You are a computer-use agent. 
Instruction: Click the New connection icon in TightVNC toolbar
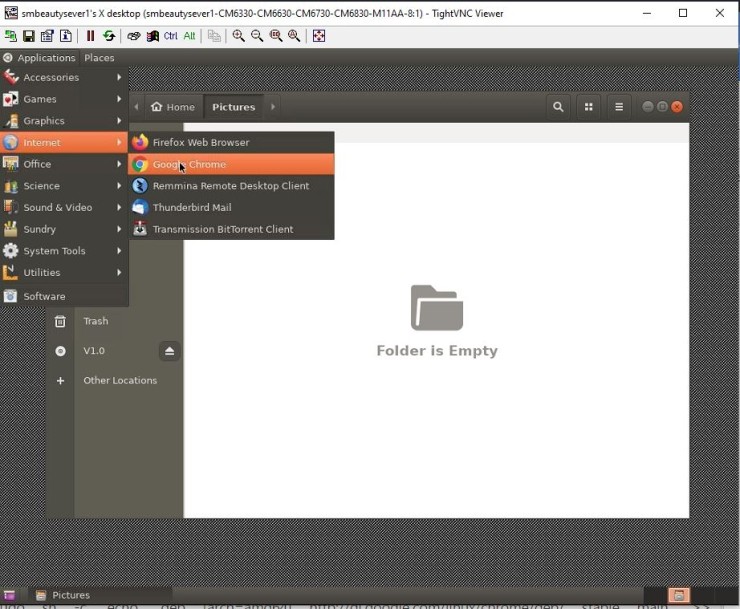pyautogui.click(x=10, y=36)
